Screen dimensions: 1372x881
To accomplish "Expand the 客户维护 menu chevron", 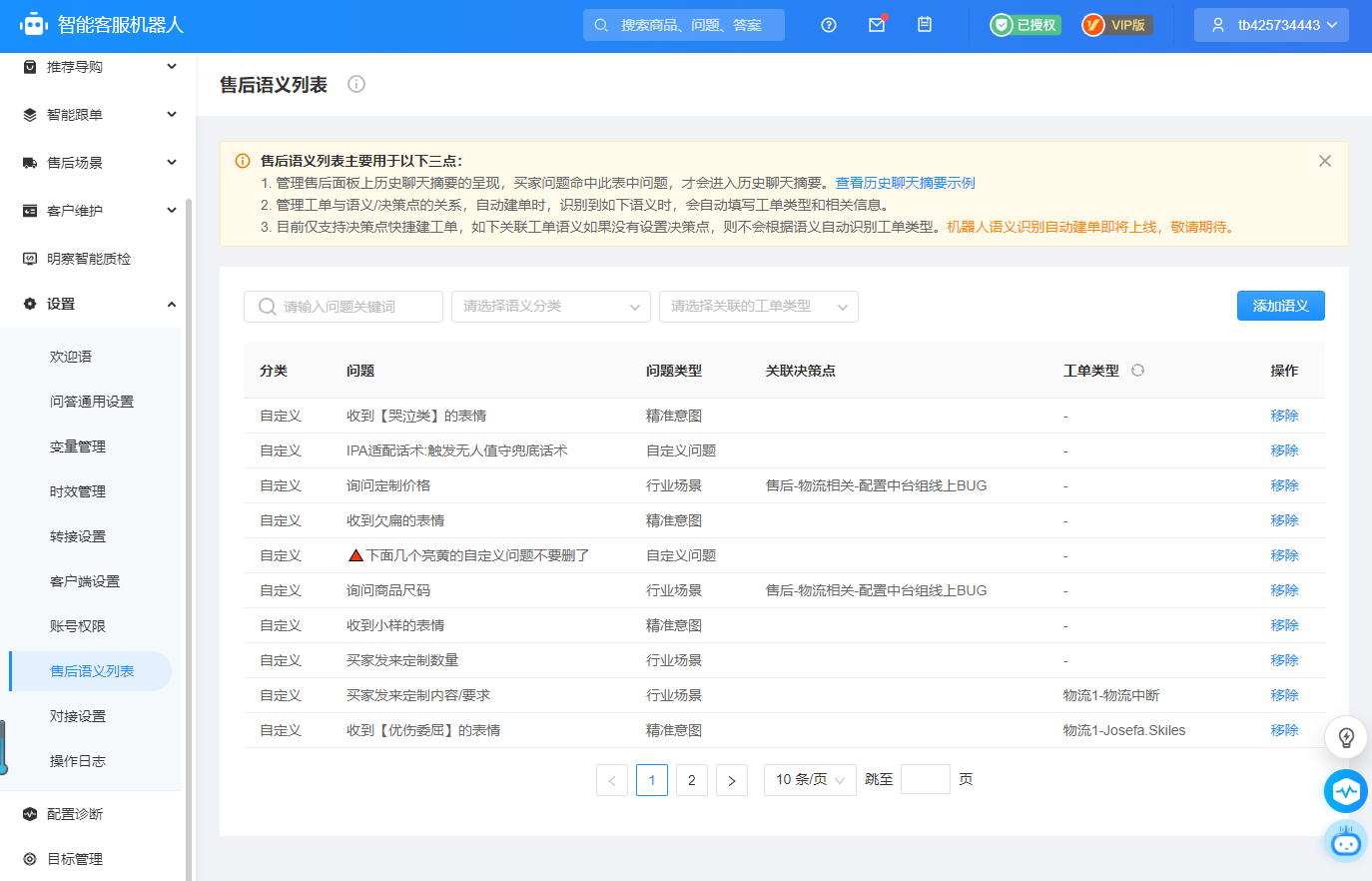I will [x=172, y=211].
